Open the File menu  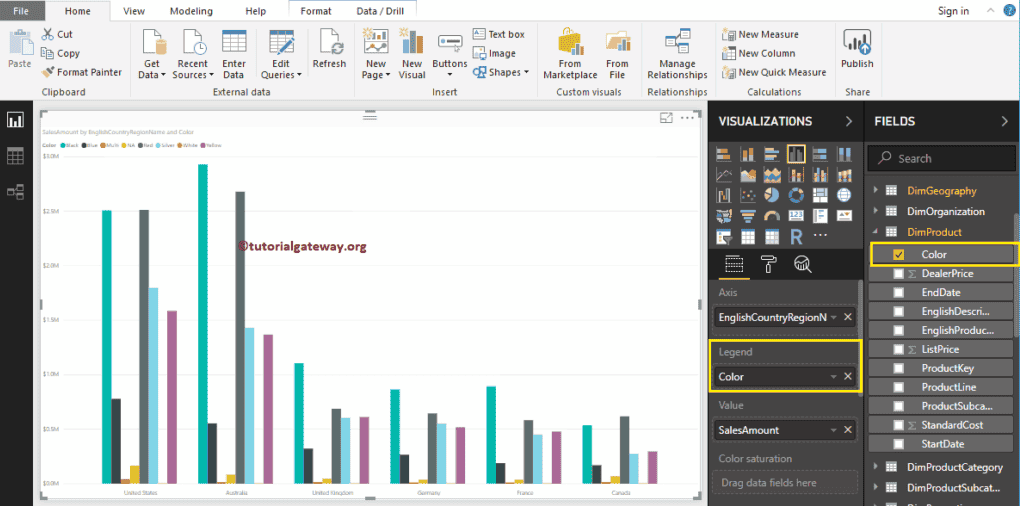click(x=21, y=10)
